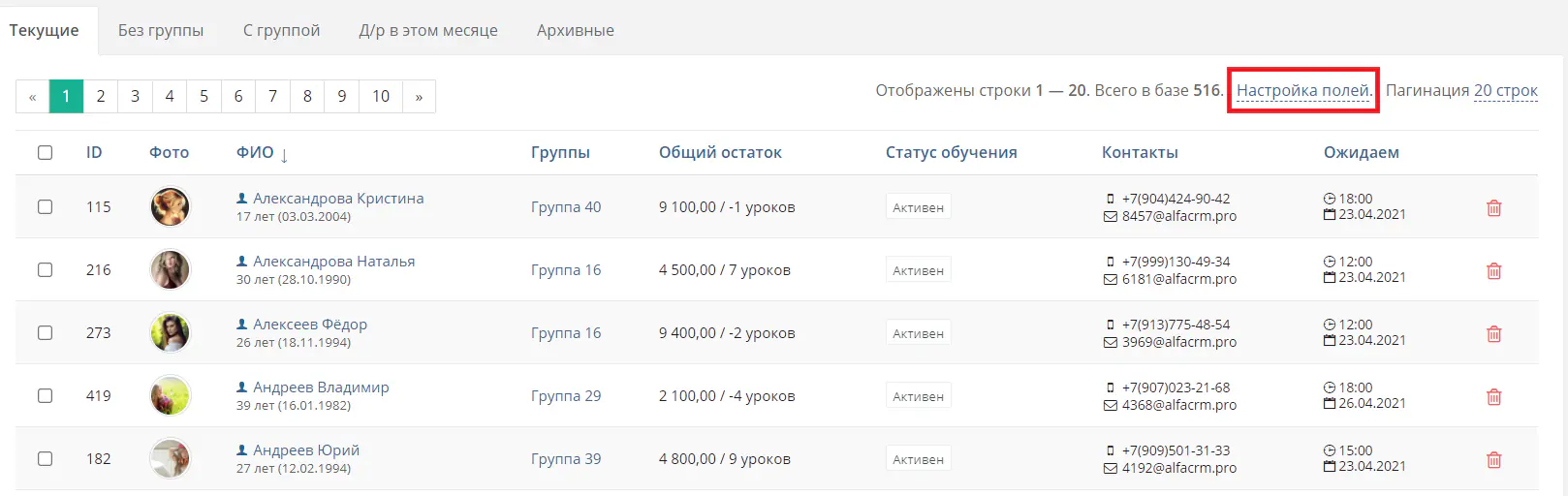
Task: Click balance 9 400,00 / -2 уроков
Action: click(727, 332)
